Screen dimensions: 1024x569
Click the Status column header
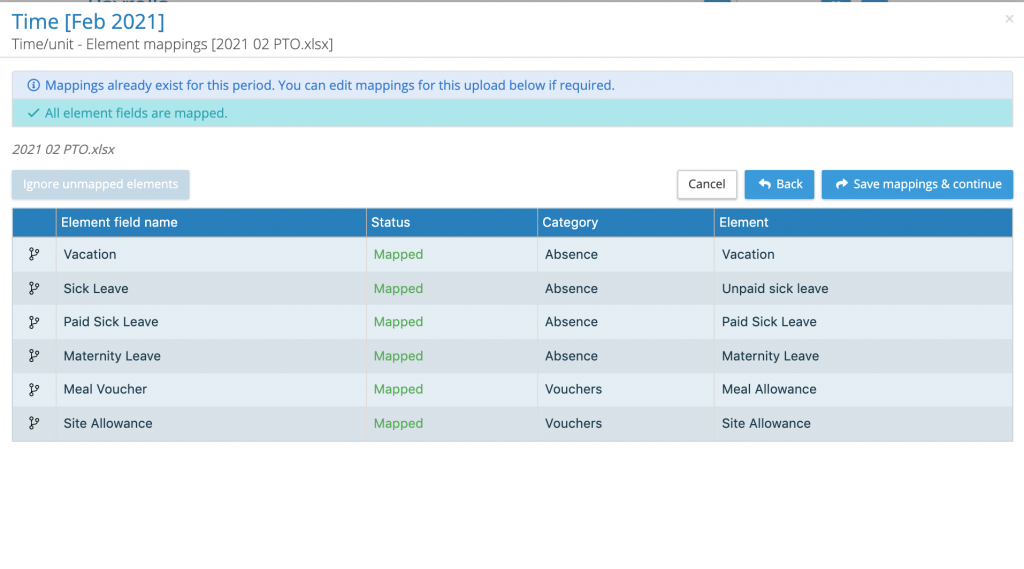pos(390,222)
